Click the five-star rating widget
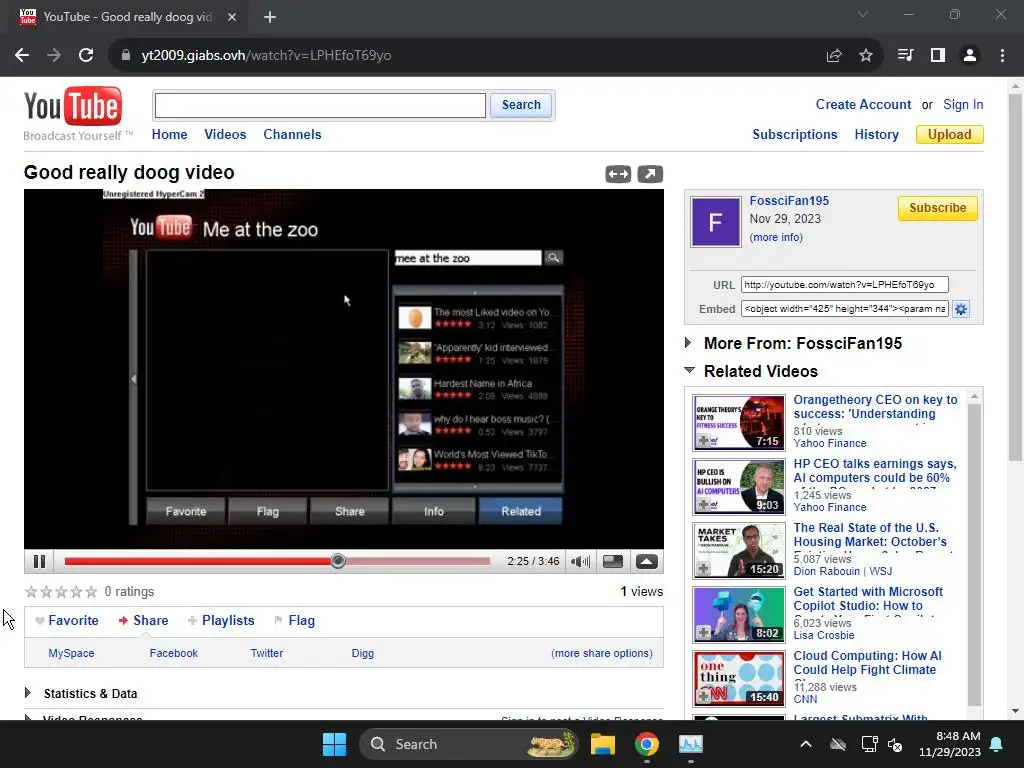This screenshot has height=768, width=1024. coord(61,592)
